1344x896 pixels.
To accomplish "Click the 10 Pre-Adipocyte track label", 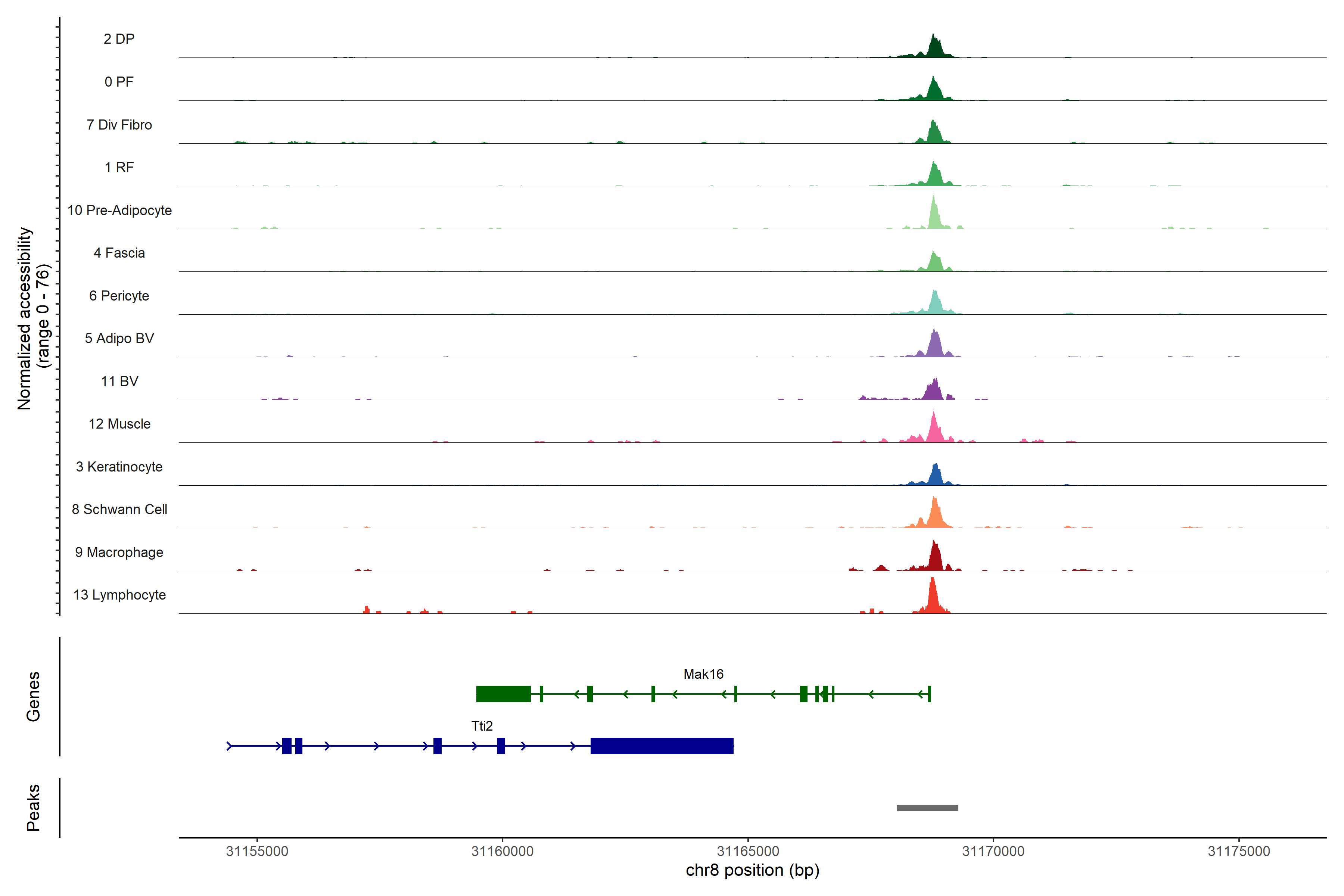I will click(119, 210).
